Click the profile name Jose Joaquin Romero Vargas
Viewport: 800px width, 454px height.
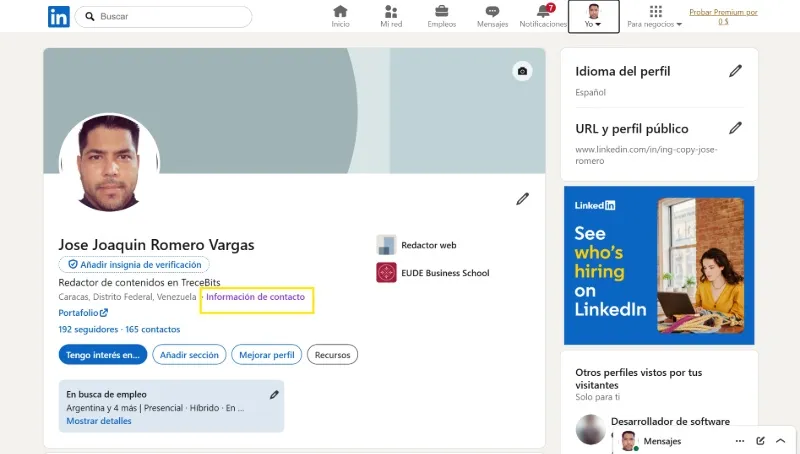156,245
